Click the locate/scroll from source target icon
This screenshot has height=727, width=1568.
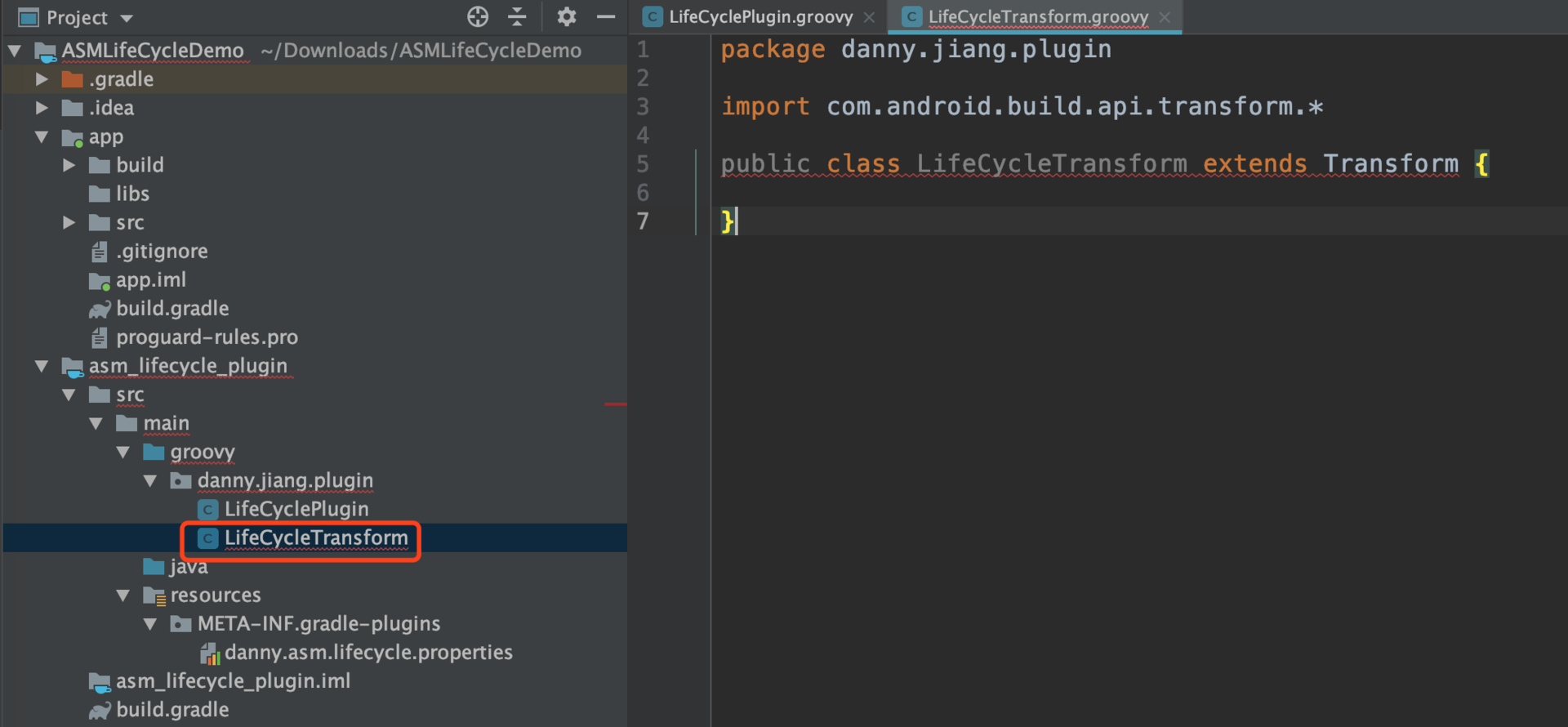click(478, 16)
